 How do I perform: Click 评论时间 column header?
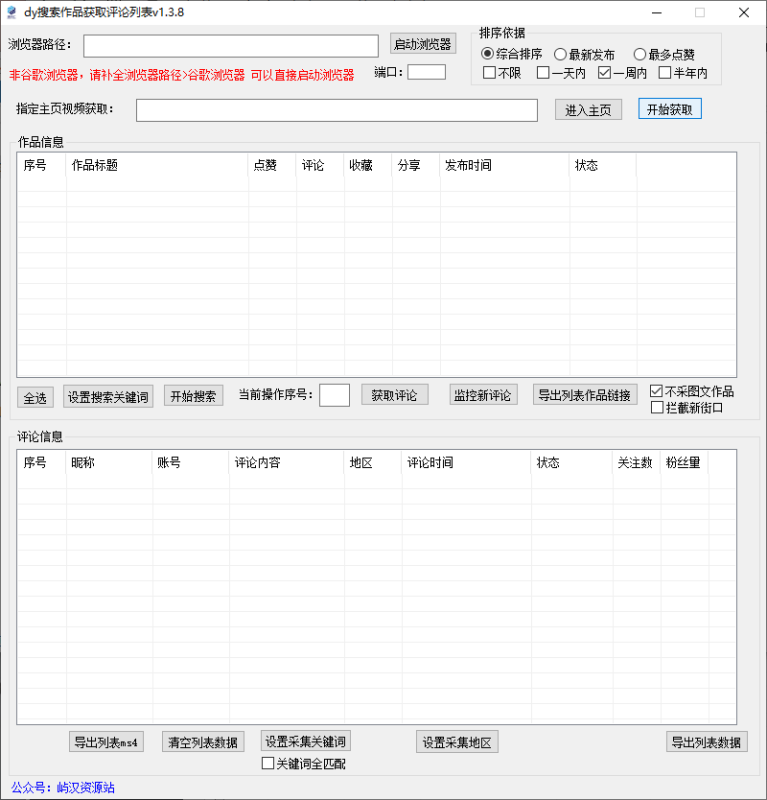[x=466, y=463]
